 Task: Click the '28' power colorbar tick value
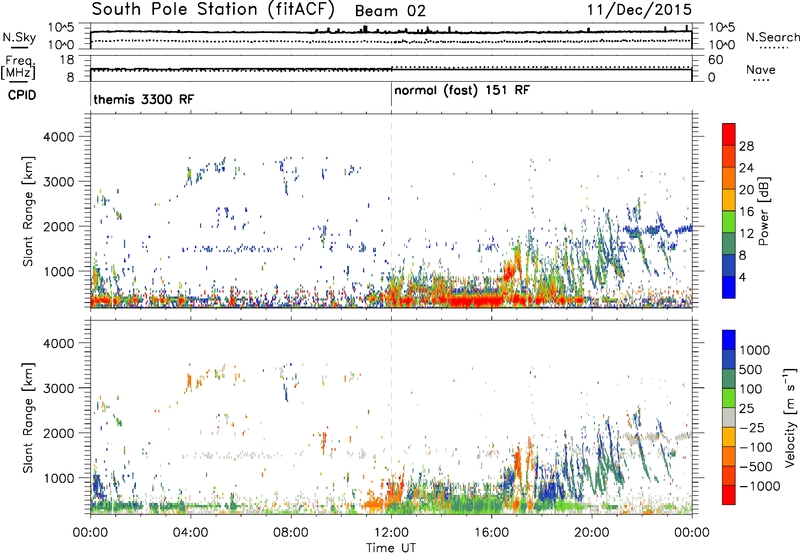click(x=746, y=146)
